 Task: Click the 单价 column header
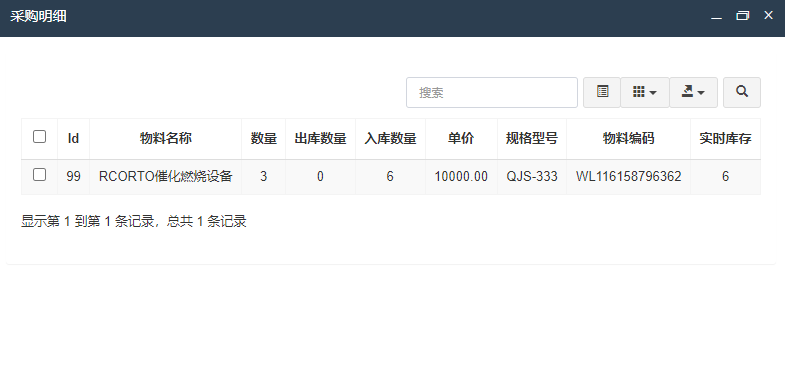point(461,139)
